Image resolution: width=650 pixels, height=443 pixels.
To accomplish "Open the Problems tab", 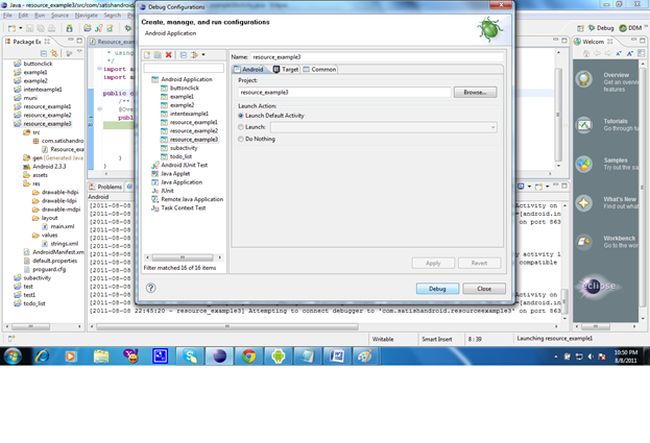I will tap(105, 187).
